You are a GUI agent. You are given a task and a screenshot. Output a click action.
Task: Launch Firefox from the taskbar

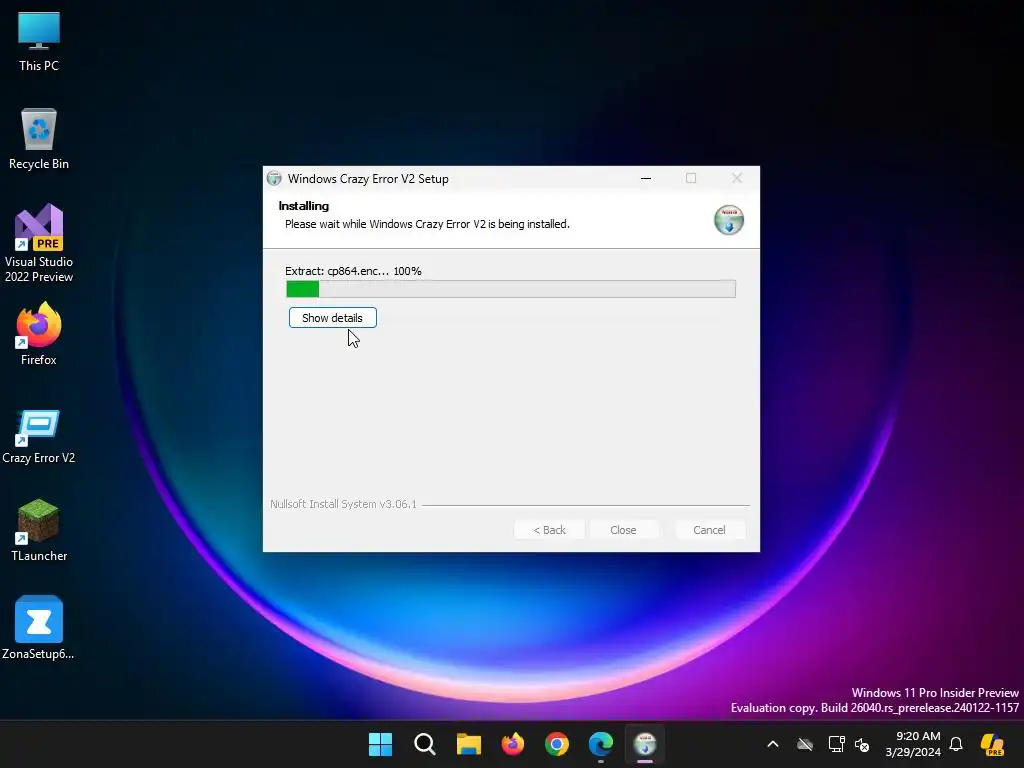click(513, 744)
